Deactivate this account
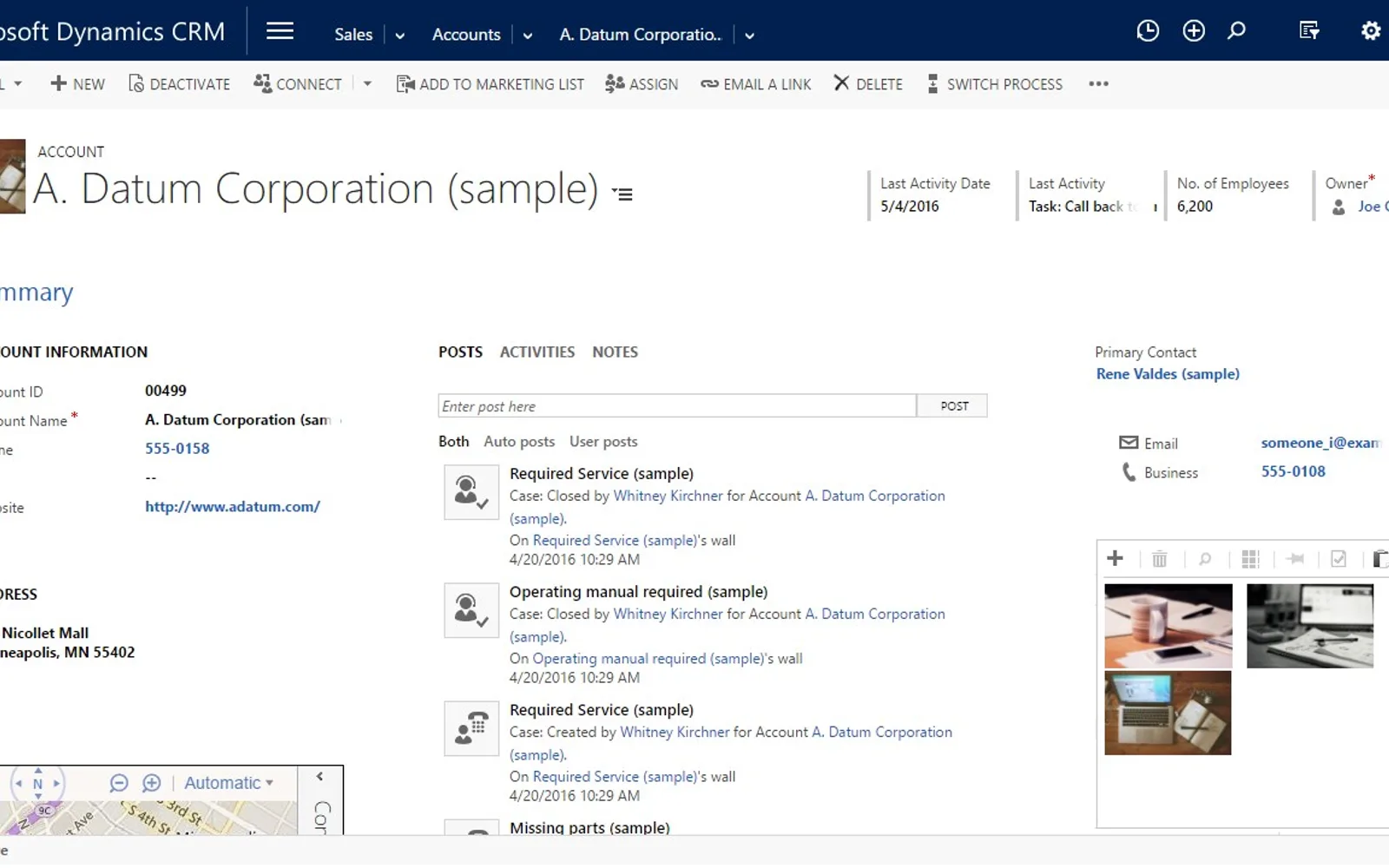This screenshot has width=1389, height=868. (x=179, y=84)
